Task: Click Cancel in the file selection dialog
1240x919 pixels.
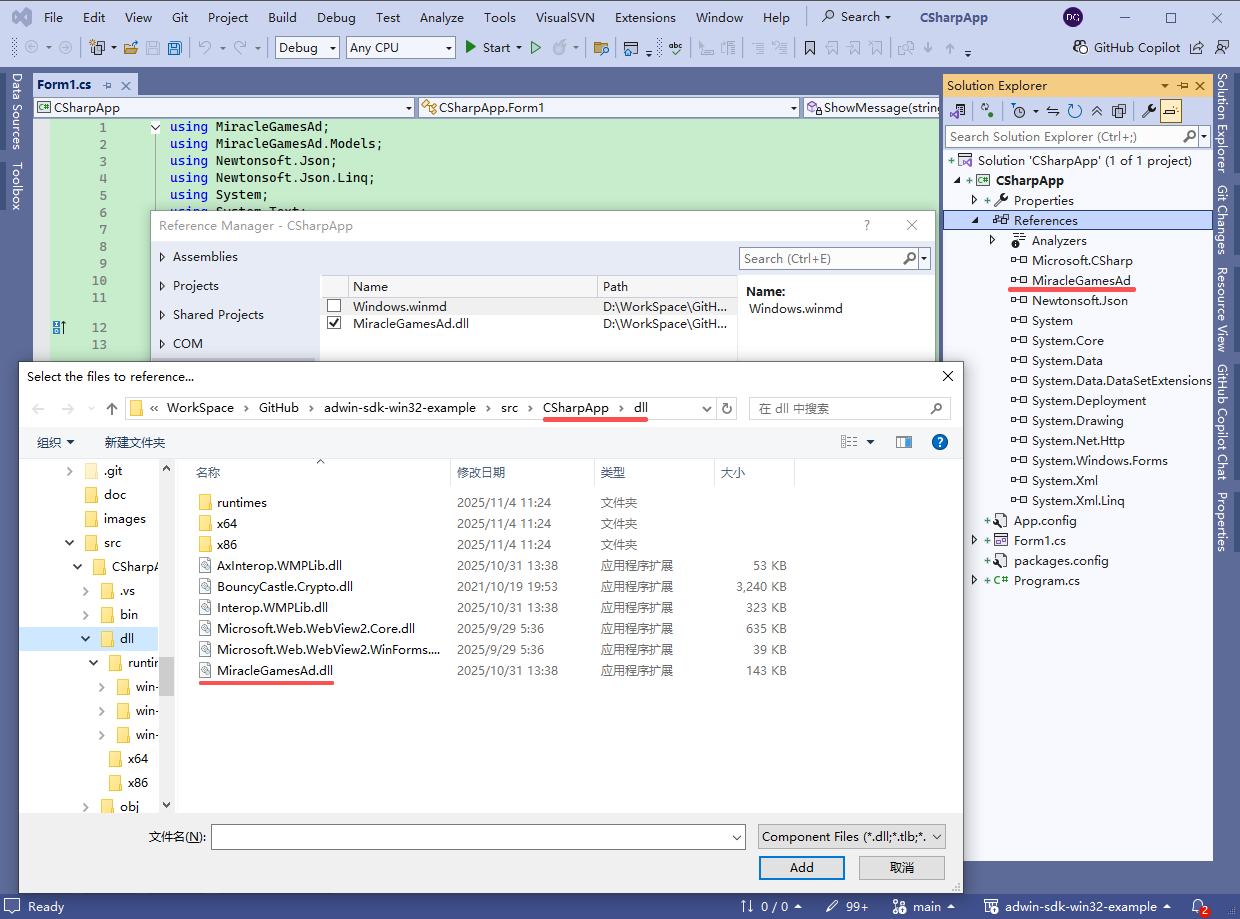Action: point(901,867)
